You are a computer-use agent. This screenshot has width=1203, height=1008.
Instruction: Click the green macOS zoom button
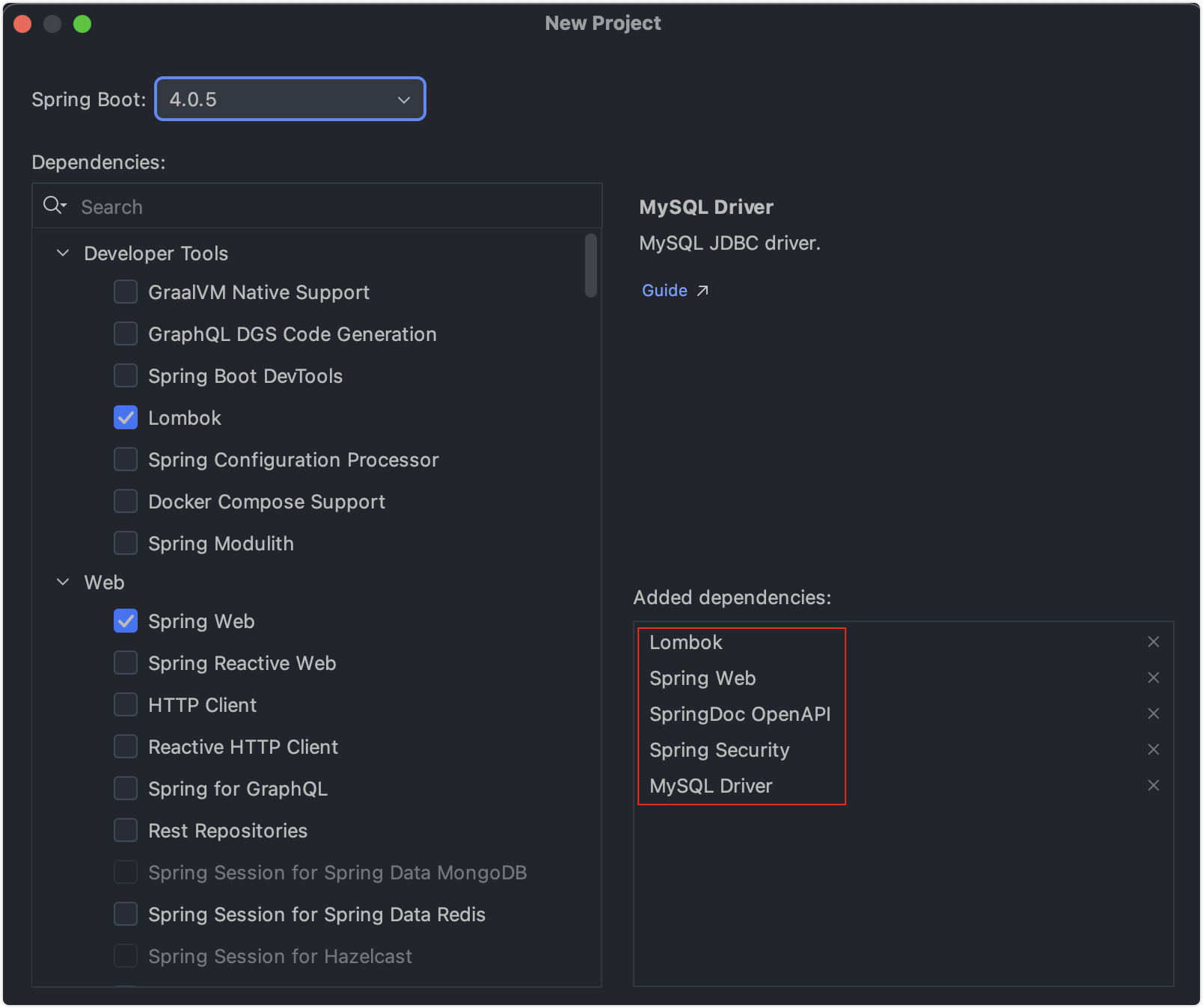coord(82,24)
